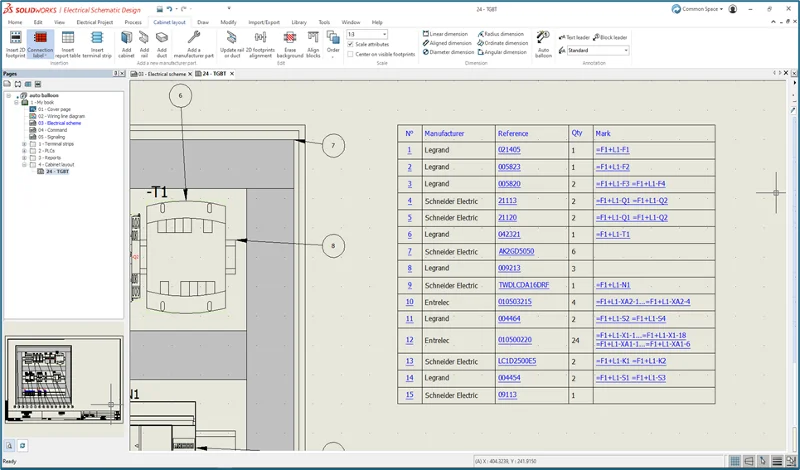Image resolution: width=800 pixels, height=470 pixels.
Task: Collapse the 4 - Cabinet layout folder
Action: click(x=24, y=164)
